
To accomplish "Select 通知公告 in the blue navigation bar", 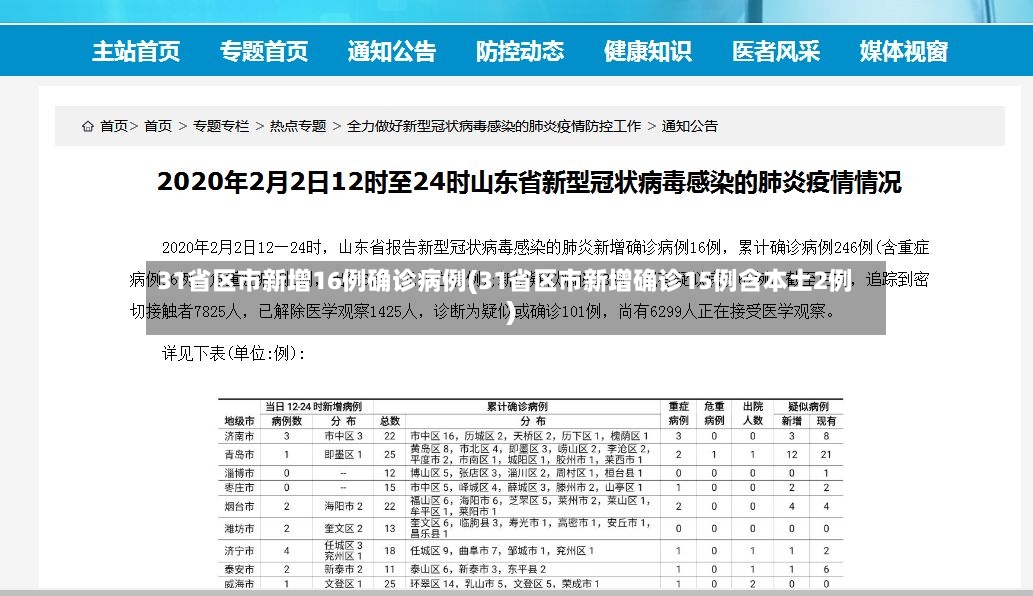I will pyautogui.click(x=392, y=51).
